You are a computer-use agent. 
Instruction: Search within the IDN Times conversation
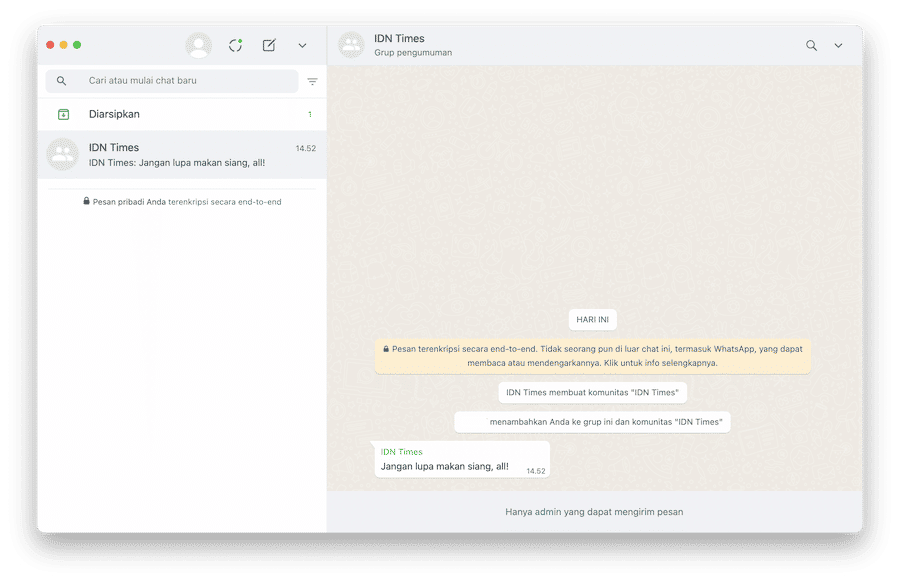(811, 45)
